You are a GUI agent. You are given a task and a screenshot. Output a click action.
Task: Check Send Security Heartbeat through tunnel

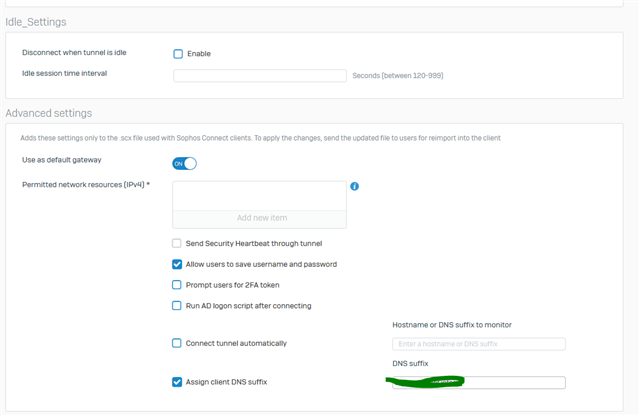[x=177, y=243]
